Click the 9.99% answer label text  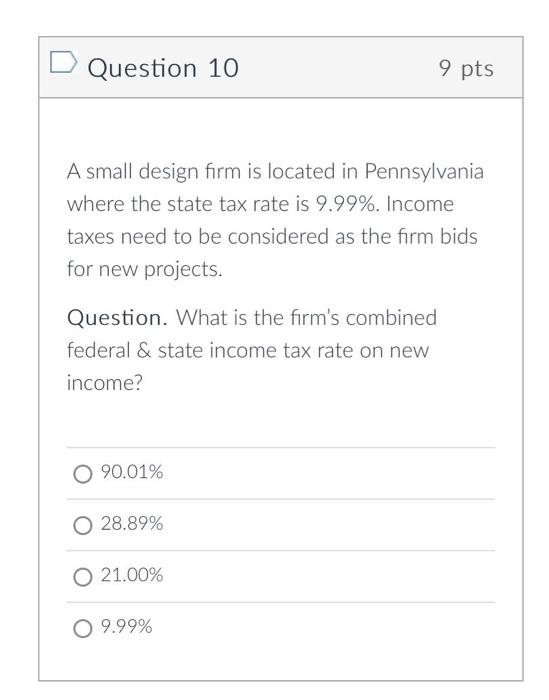pyautogui.click(x=126, y=626)
